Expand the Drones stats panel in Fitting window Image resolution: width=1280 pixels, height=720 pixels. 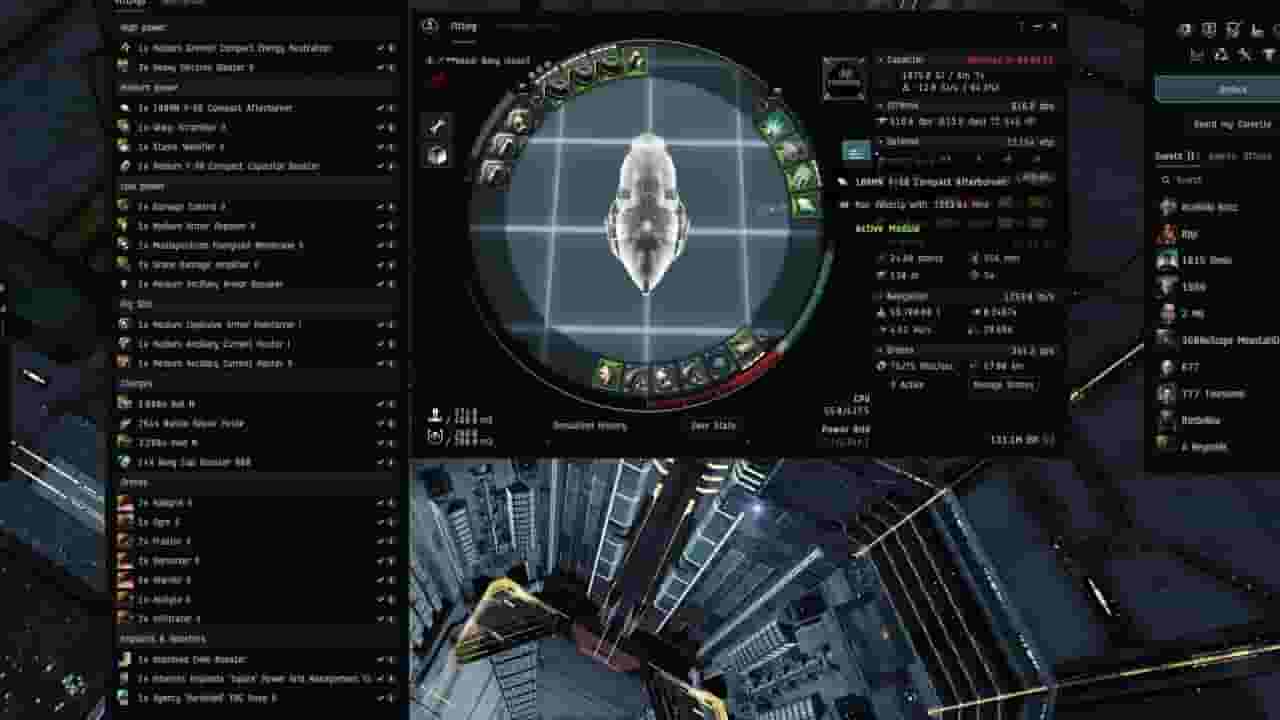click(965, 351)
